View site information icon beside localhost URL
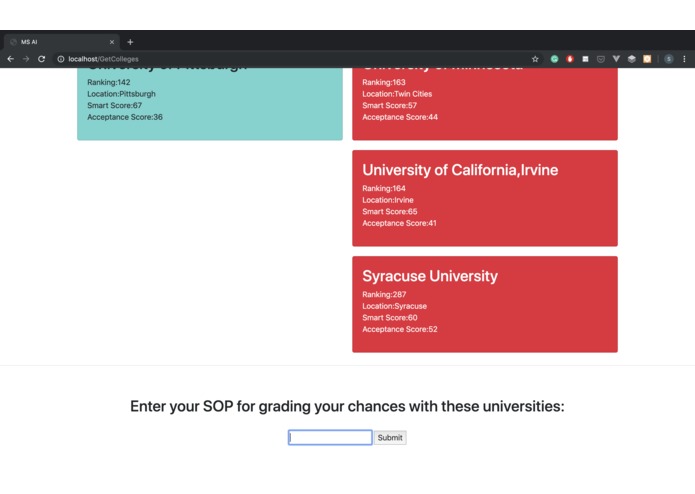Viewport: 695px width, 494px height. tap(61, 59)
